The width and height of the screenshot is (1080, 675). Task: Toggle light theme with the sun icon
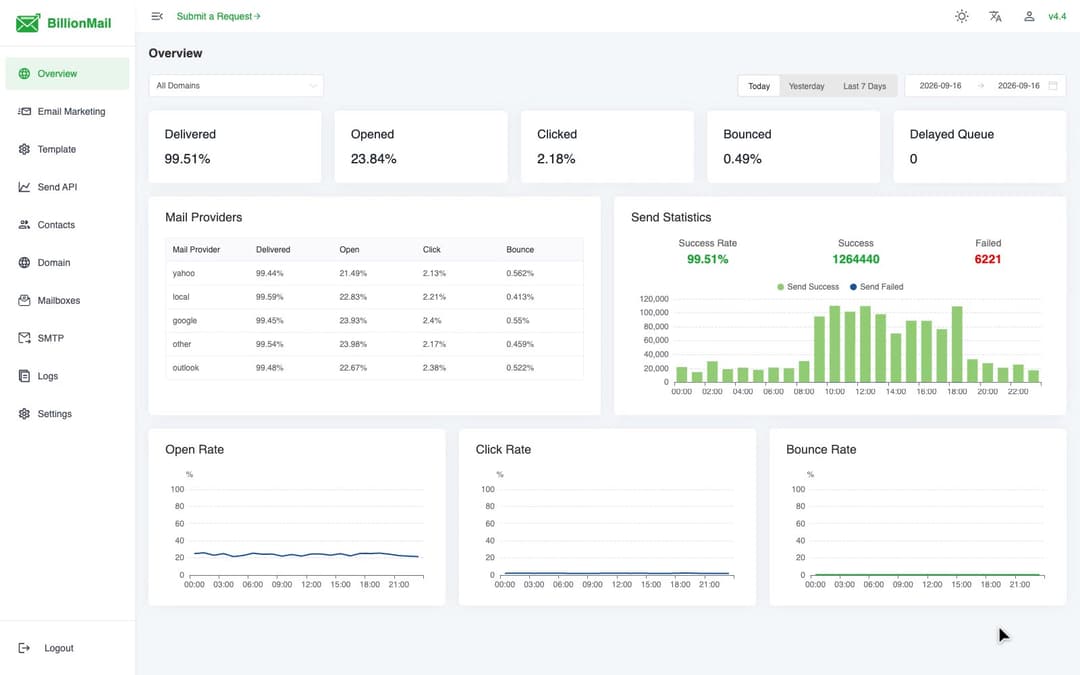coord(962,16)
